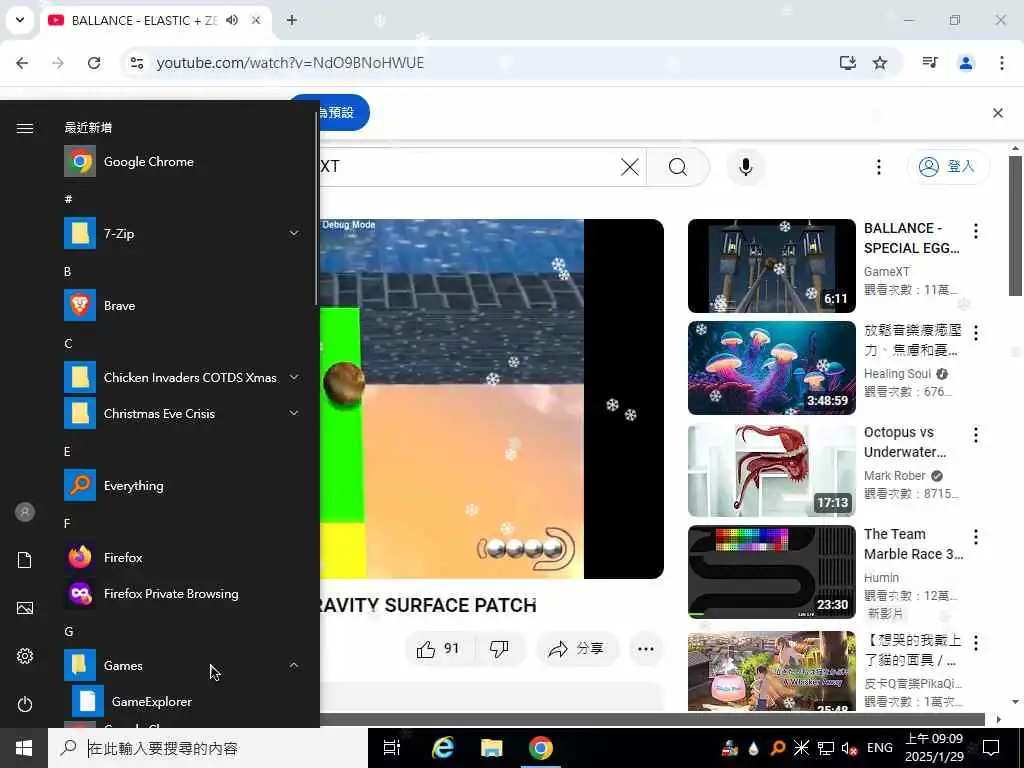Image resolution: width=1024 pixels, height=768 pixels.
Task: Expand Christmas Eve Crisis folder
Action: pos(294,413)
